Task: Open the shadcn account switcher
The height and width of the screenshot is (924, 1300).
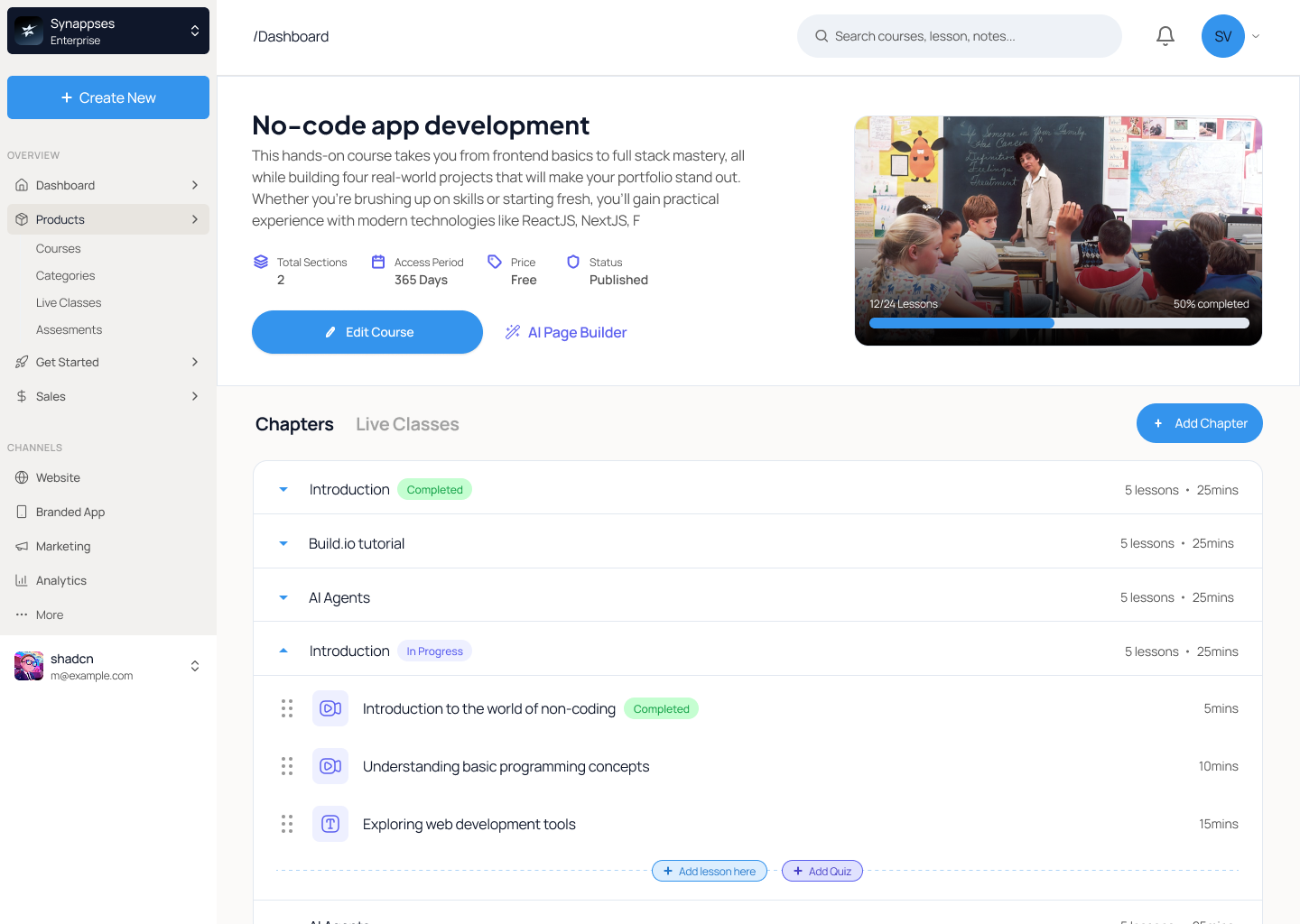Action: tap(195, 666)
